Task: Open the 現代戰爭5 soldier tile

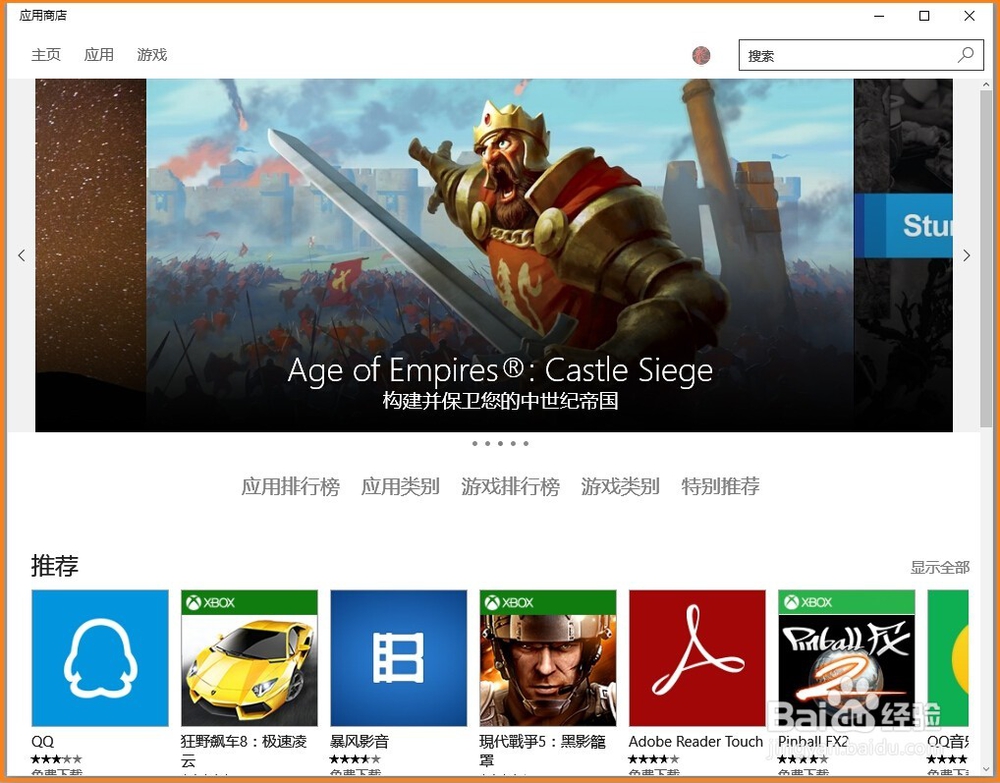Action: (x=548, y=658)
